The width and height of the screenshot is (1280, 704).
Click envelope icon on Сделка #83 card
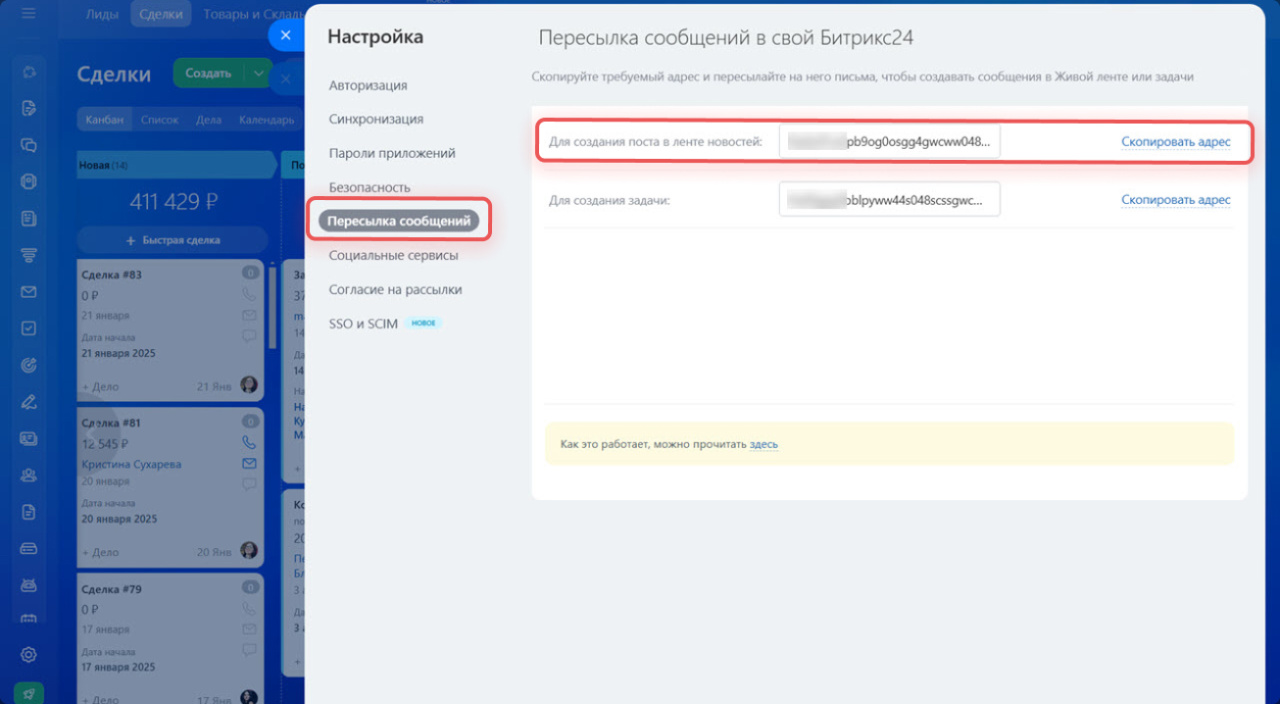(249, 316)
